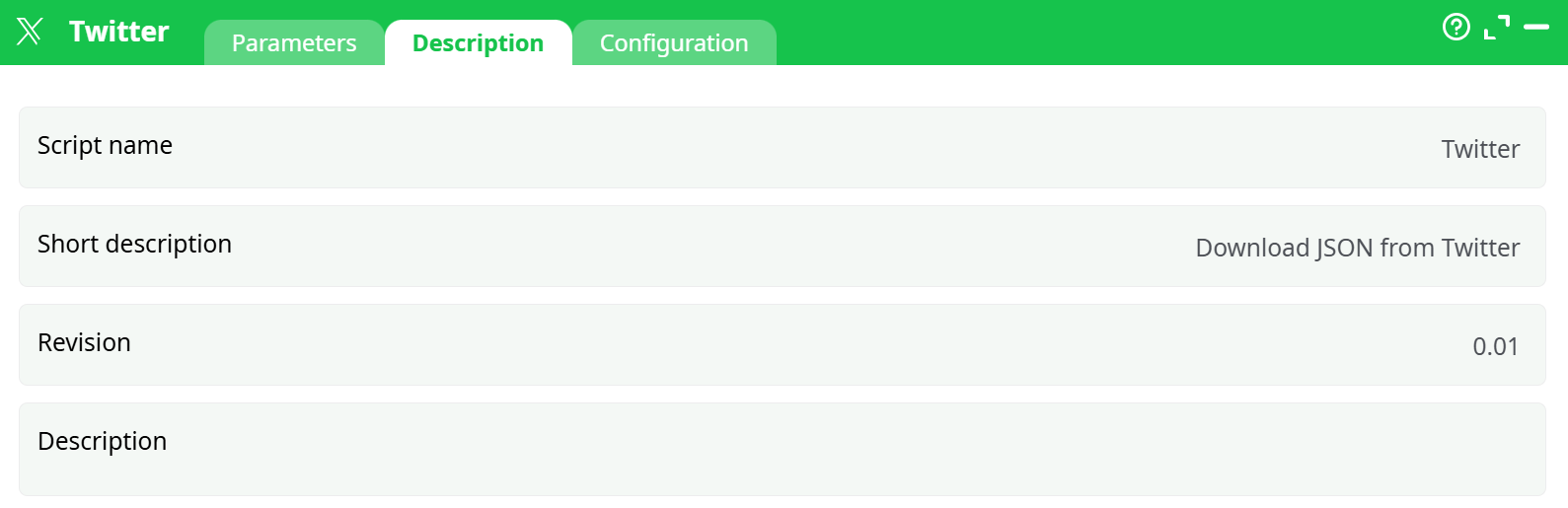
Task: Expand panel with the fullscreen corners icon
Action: tap(1497, 28)
